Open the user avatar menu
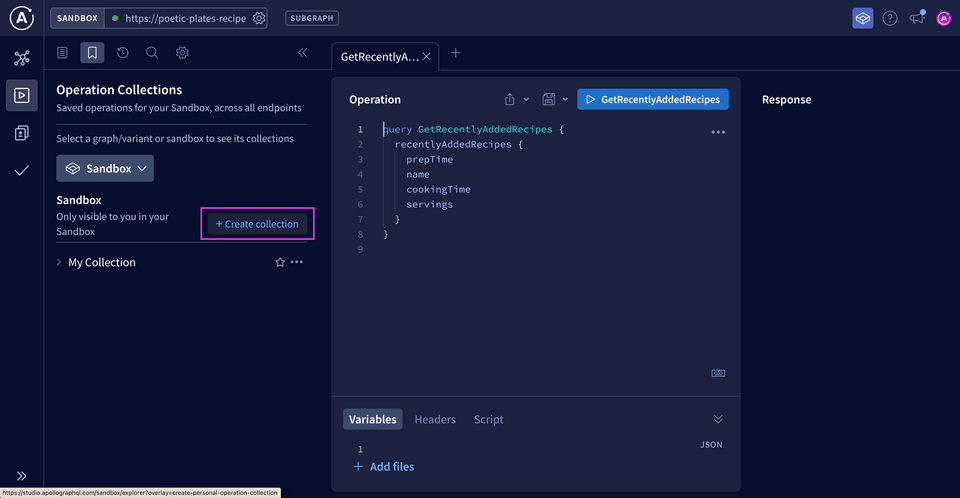The image size is (960, 498). (x=943, y=18)
